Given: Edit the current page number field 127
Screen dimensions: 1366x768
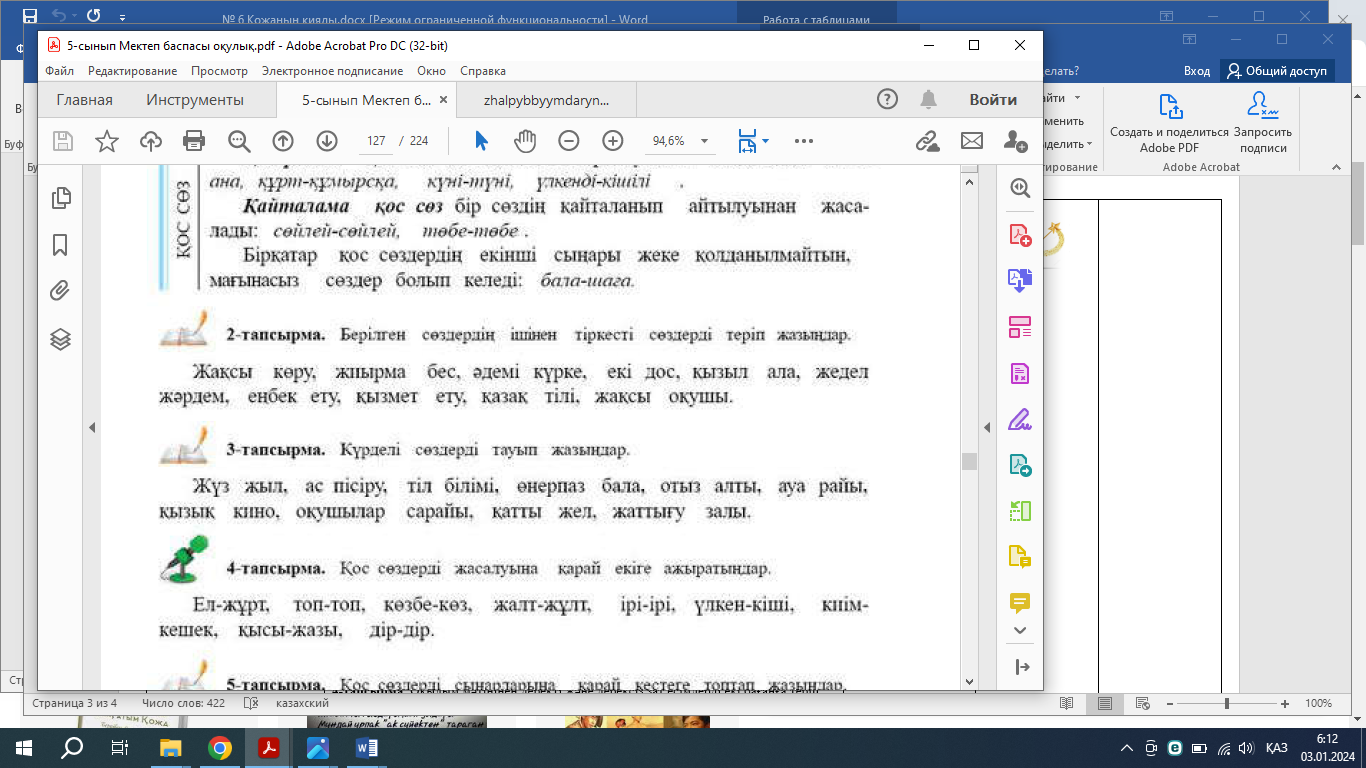Looking at the screenshot, I should tap(376, 141).
